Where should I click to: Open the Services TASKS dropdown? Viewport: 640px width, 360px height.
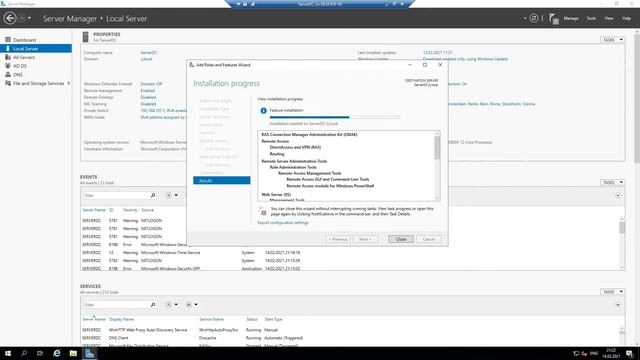tap(612, 292)
